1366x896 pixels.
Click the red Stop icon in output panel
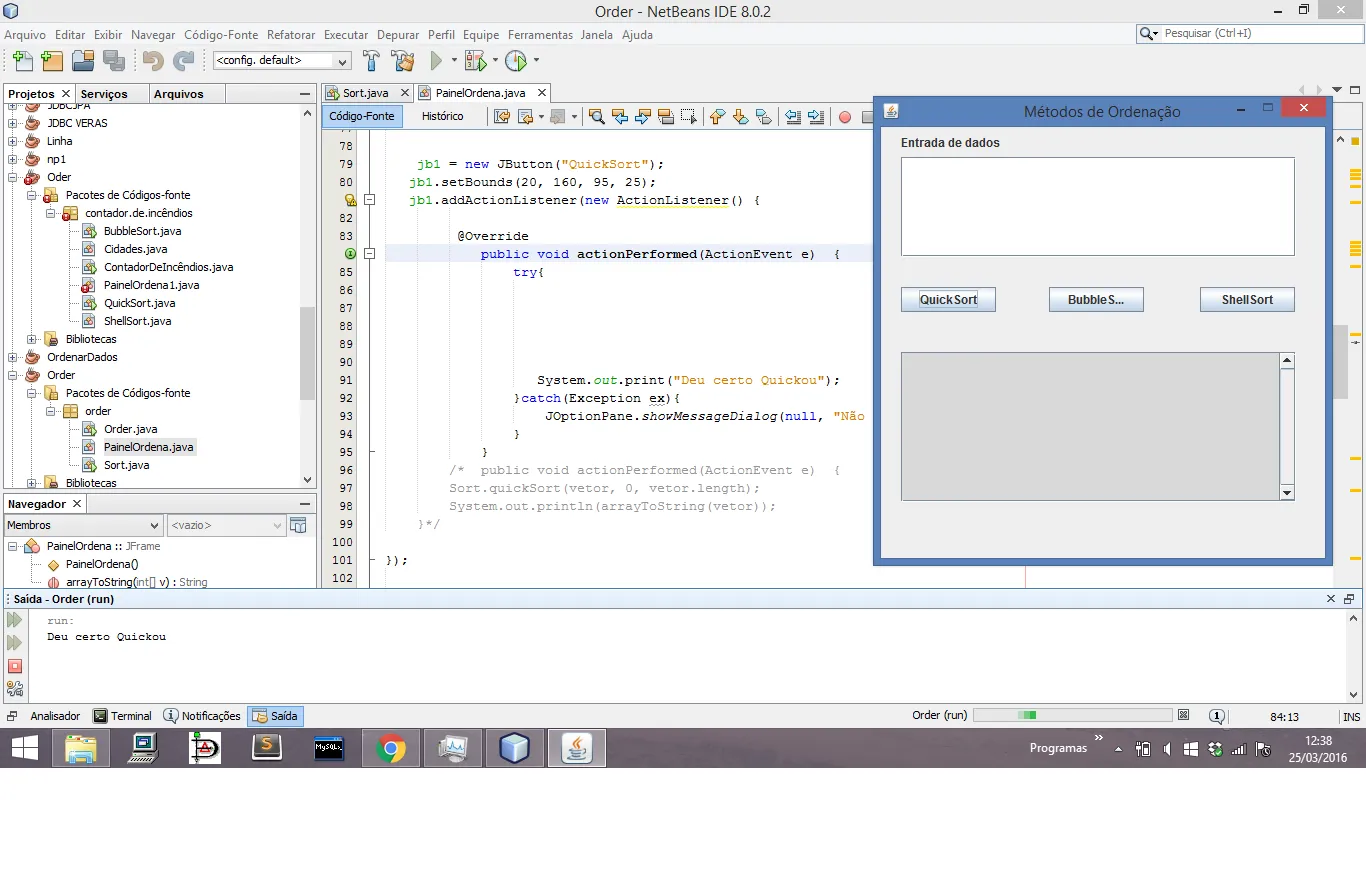(x=15, y=666)
